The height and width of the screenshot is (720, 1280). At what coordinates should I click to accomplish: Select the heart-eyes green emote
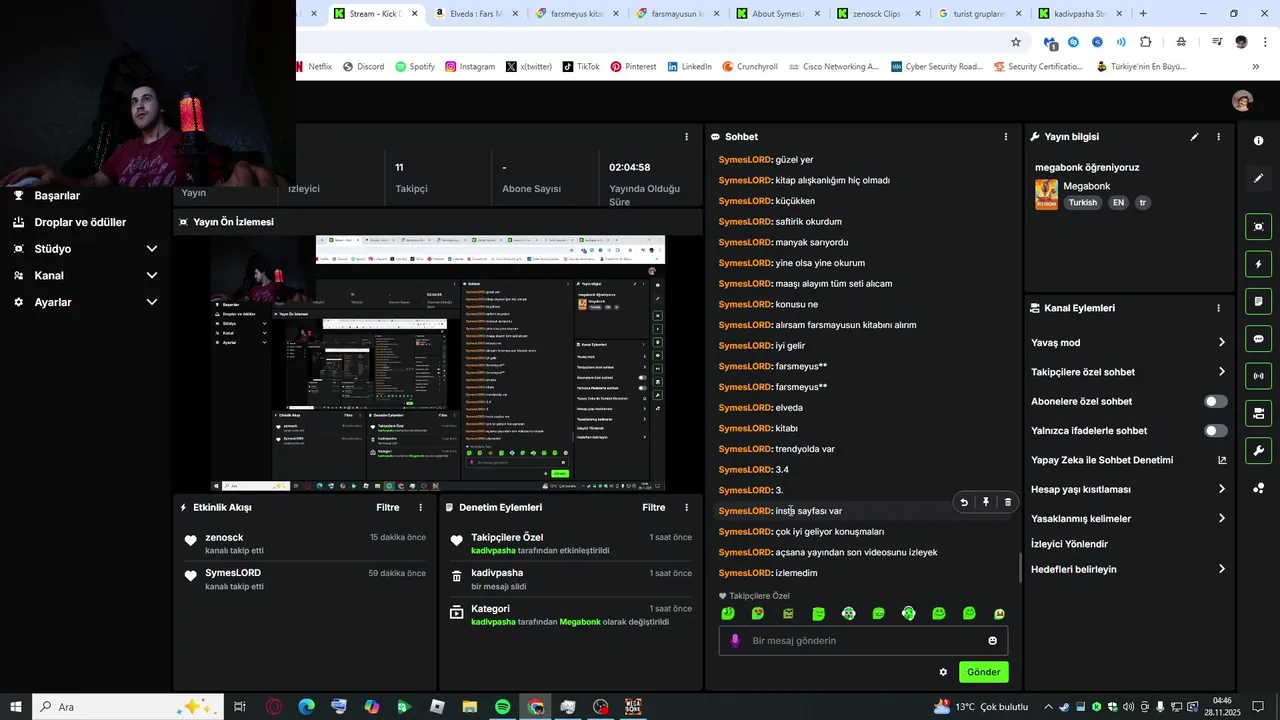758,613
